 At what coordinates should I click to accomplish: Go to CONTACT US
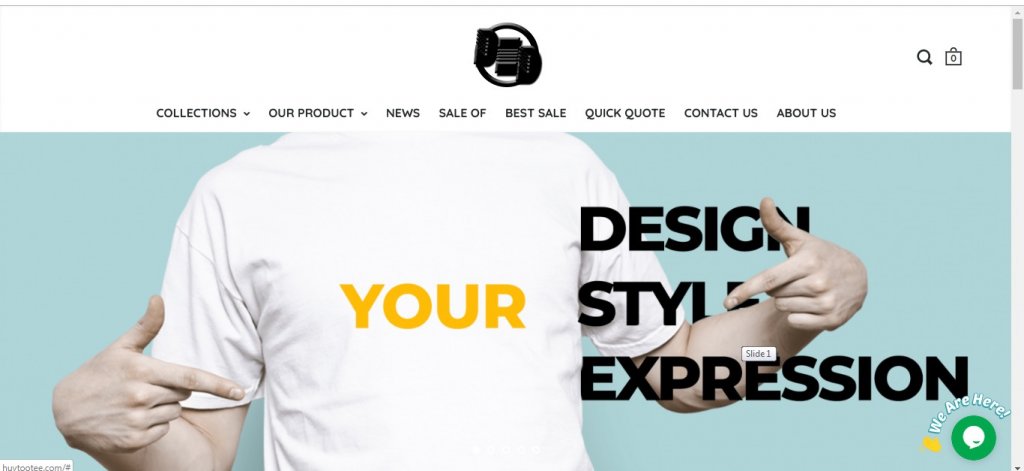click(x=721, y=113)
